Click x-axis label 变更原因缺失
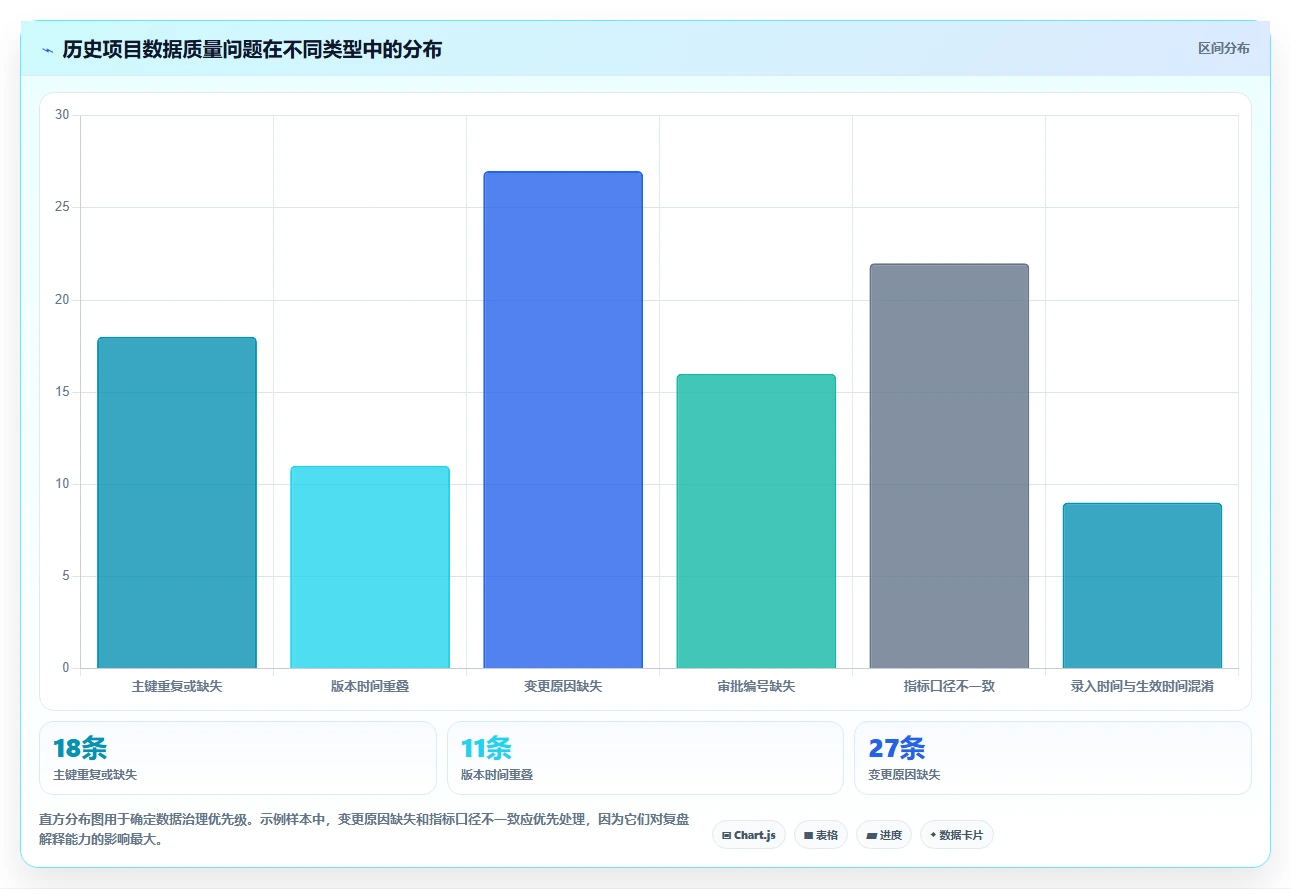 pyautogui.click(x=563, y=687)
